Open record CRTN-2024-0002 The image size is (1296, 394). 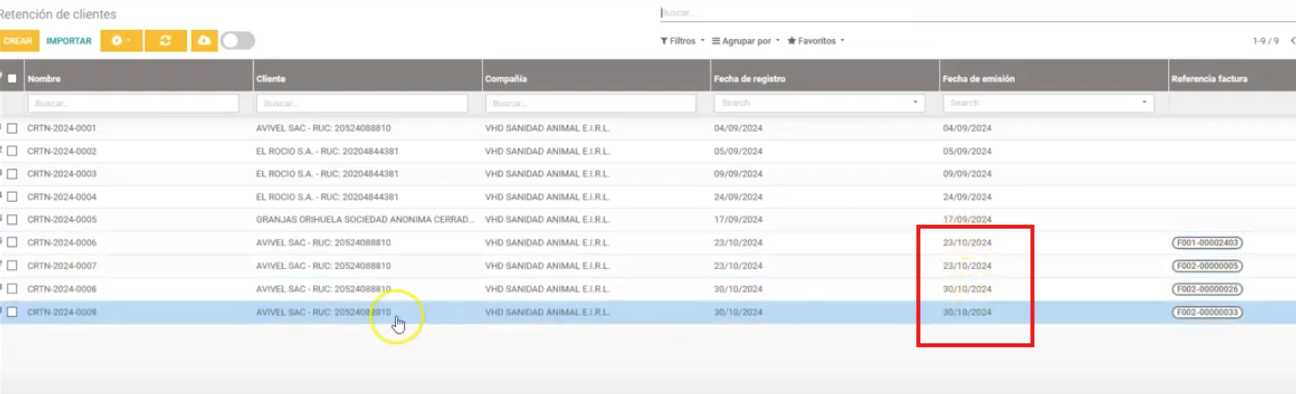click(x=62, y=151)
